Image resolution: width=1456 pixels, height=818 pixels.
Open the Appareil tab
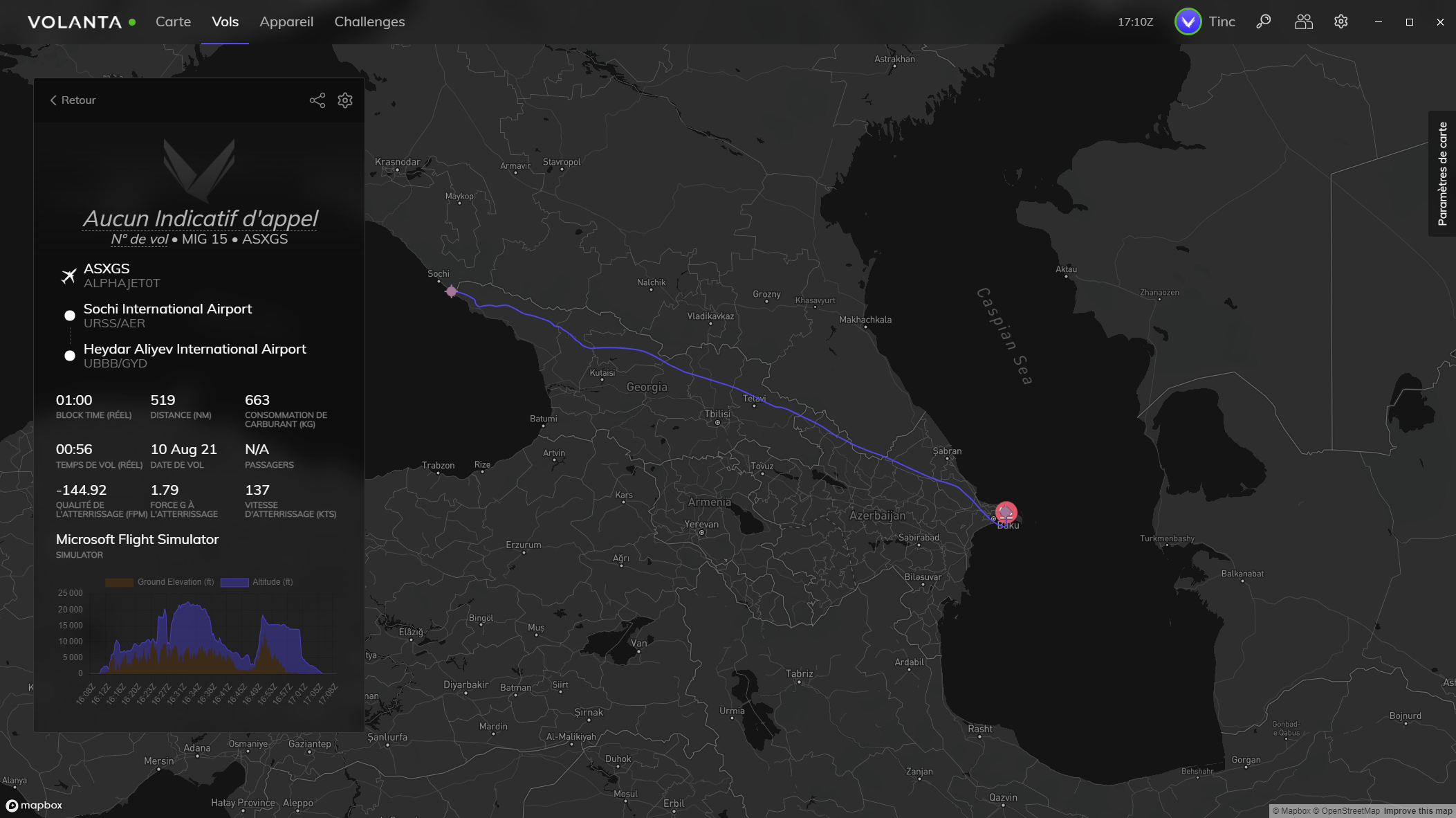pyautogui.click(x=286, y=21)
